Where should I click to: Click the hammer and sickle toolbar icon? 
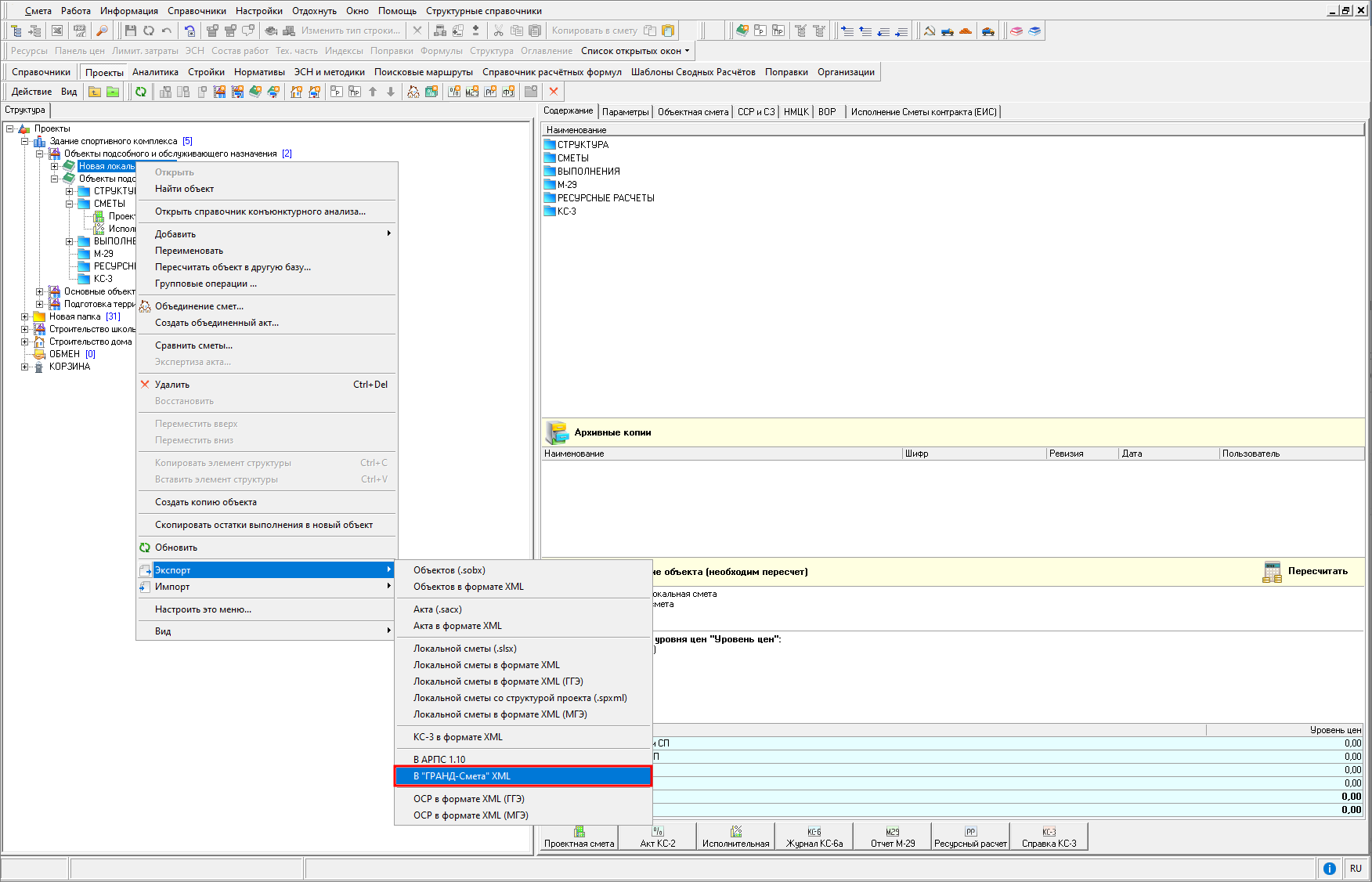(x=930, y=31)
